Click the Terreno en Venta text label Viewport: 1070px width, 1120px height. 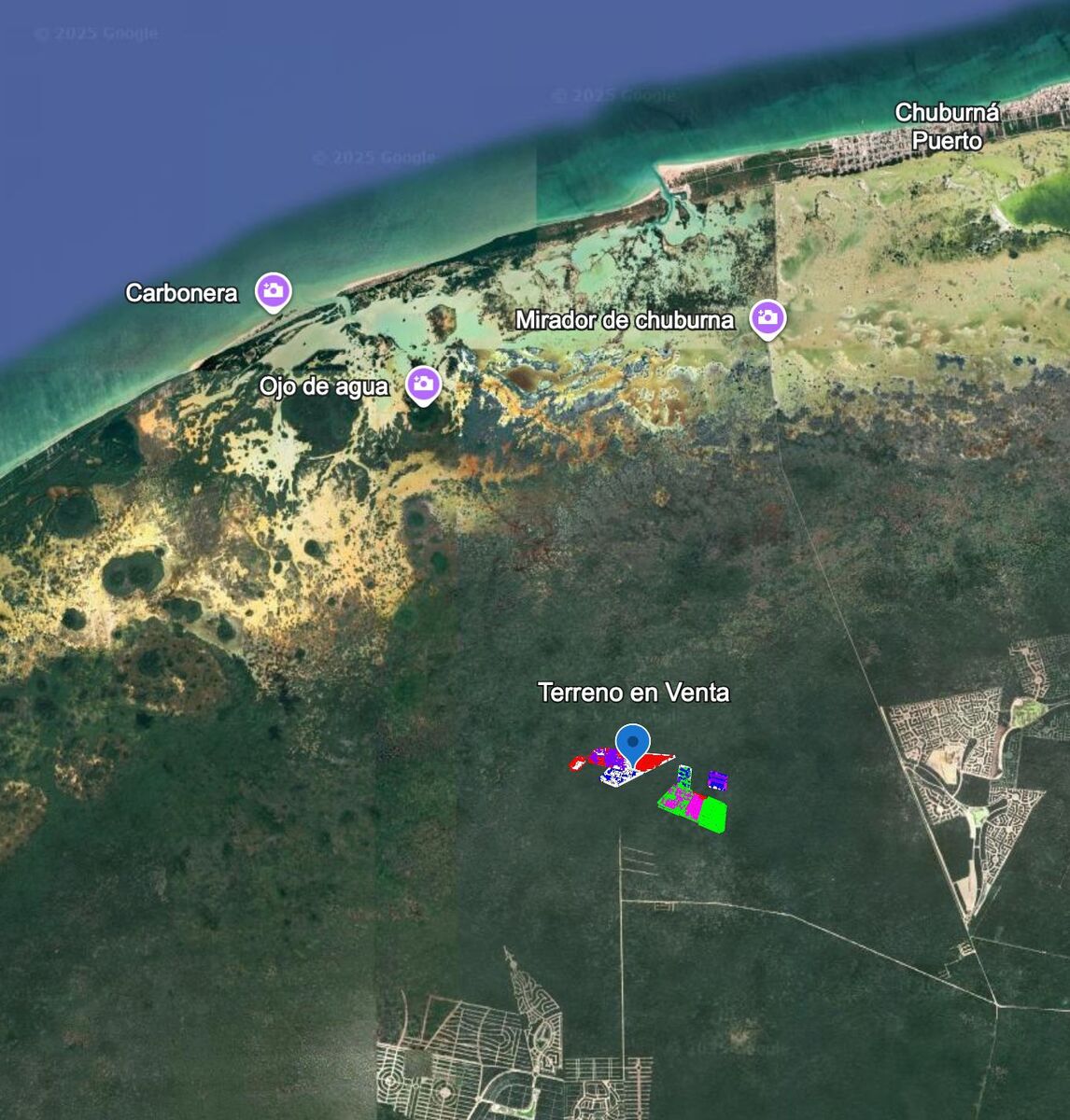(x=633, y=693)
